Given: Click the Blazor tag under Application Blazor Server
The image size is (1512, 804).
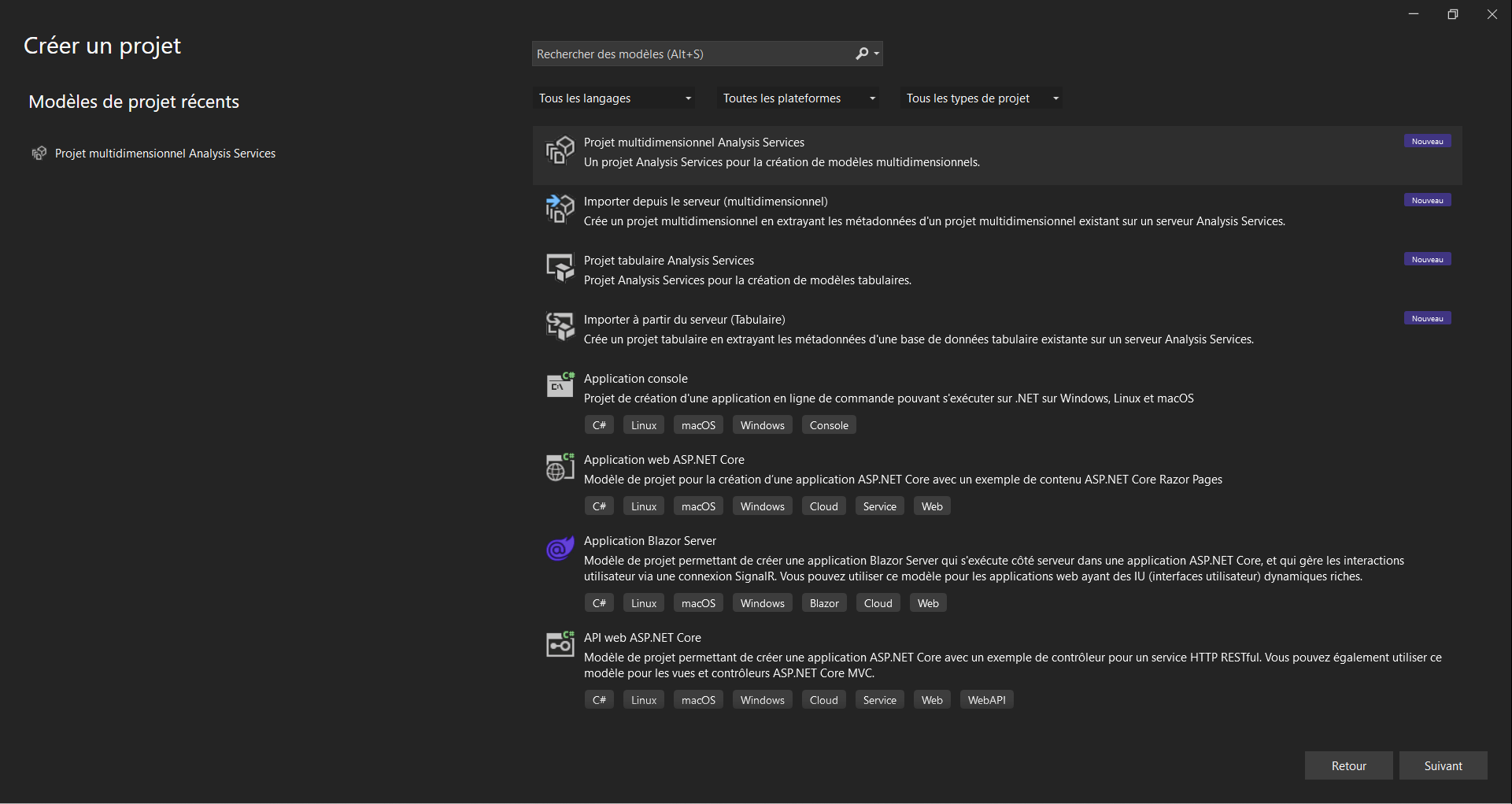Looking at the screenshot, I should 824,603.
